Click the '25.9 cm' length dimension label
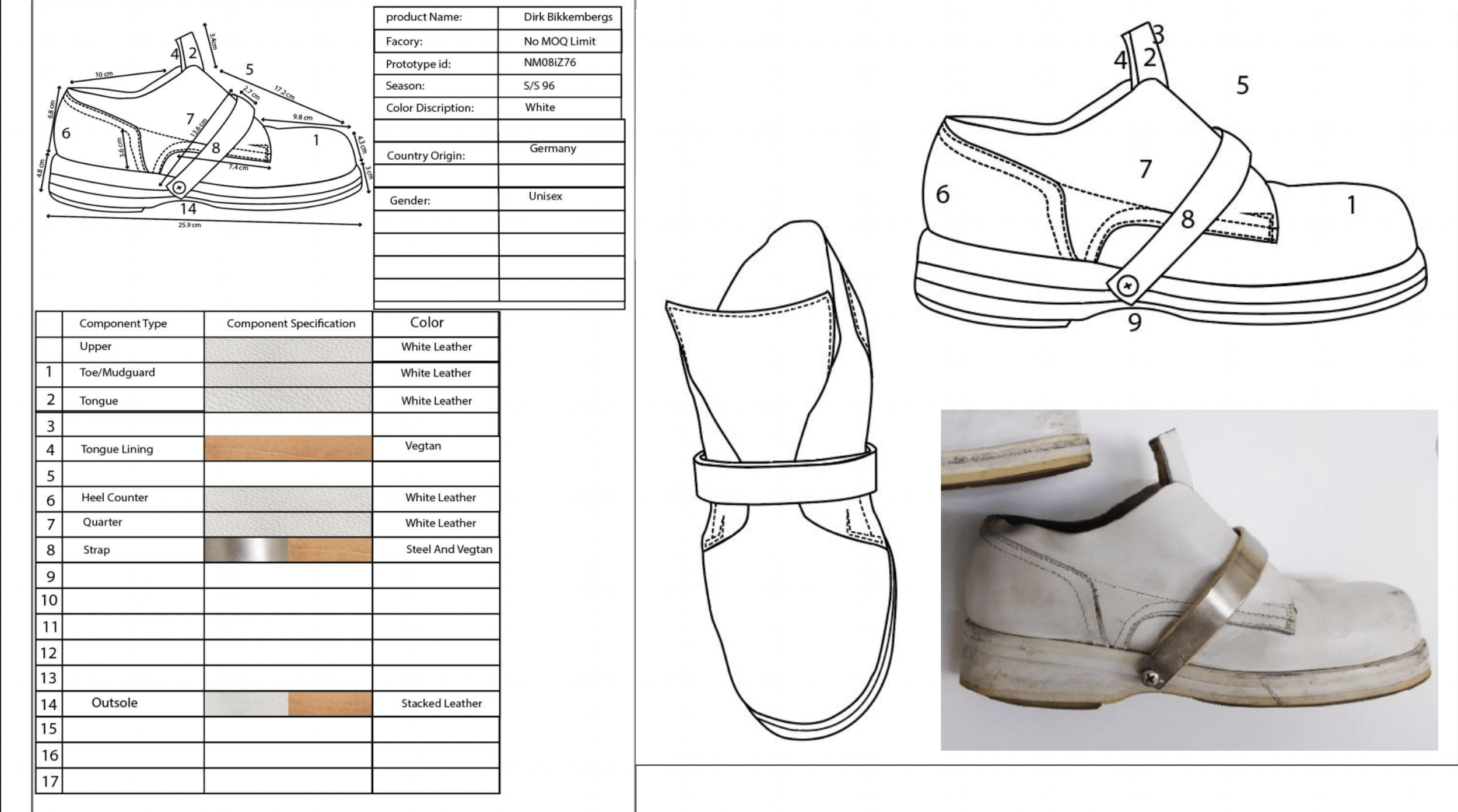 click(x=190, y=225)
